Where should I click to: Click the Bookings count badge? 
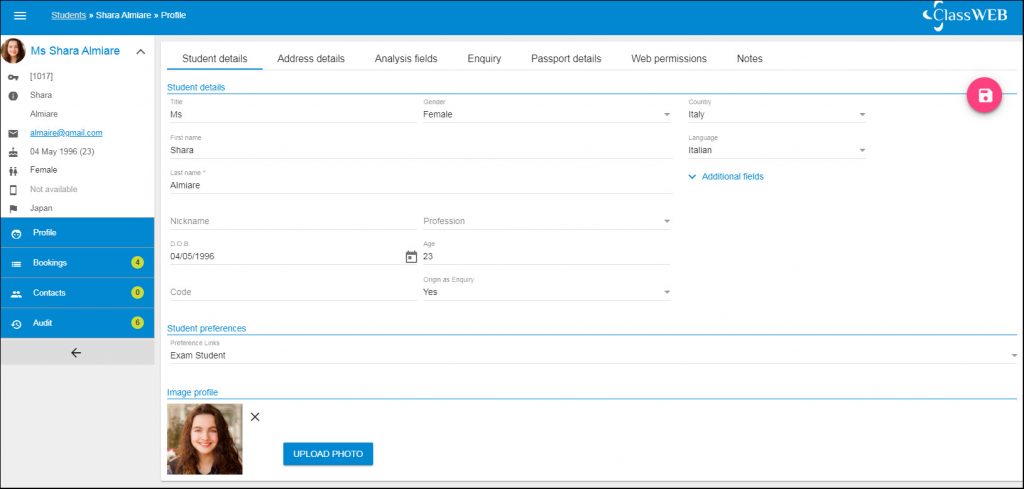[138, 263]
